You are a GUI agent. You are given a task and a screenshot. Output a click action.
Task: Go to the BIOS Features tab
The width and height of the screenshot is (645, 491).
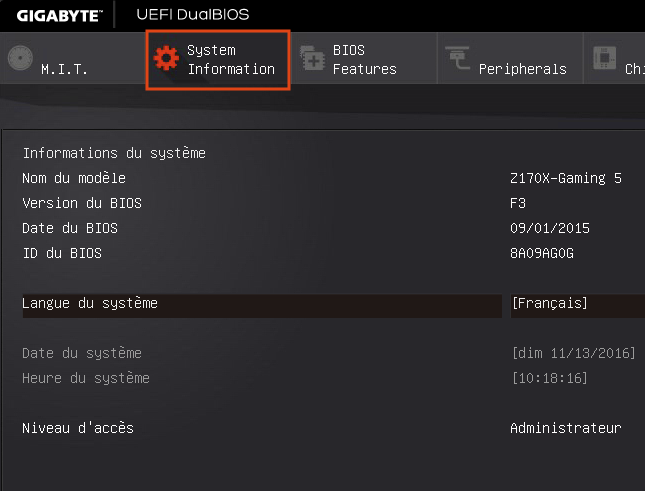point(364,58)
